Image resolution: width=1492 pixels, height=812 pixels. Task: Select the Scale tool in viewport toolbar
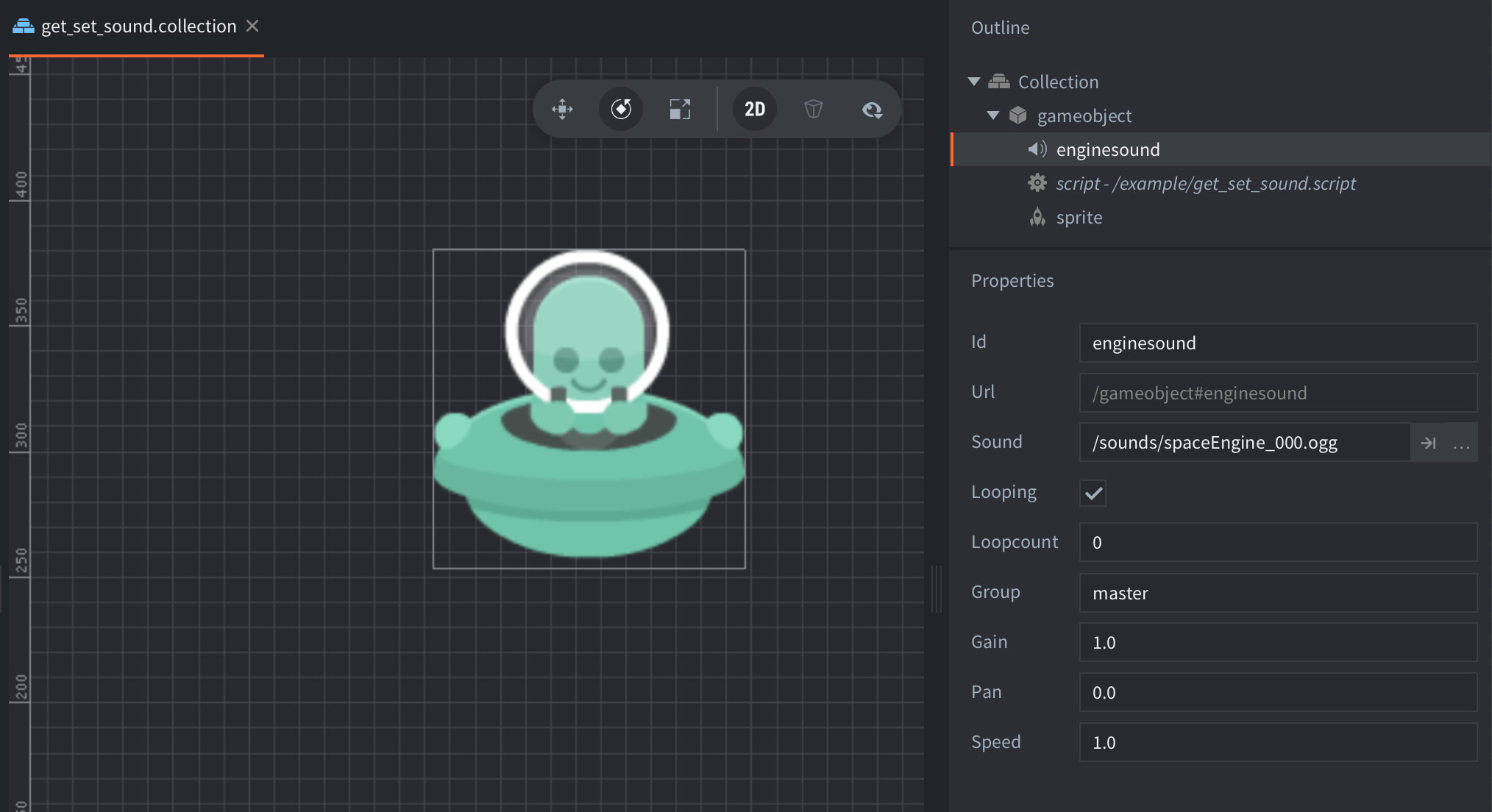(x=680, y=110)
